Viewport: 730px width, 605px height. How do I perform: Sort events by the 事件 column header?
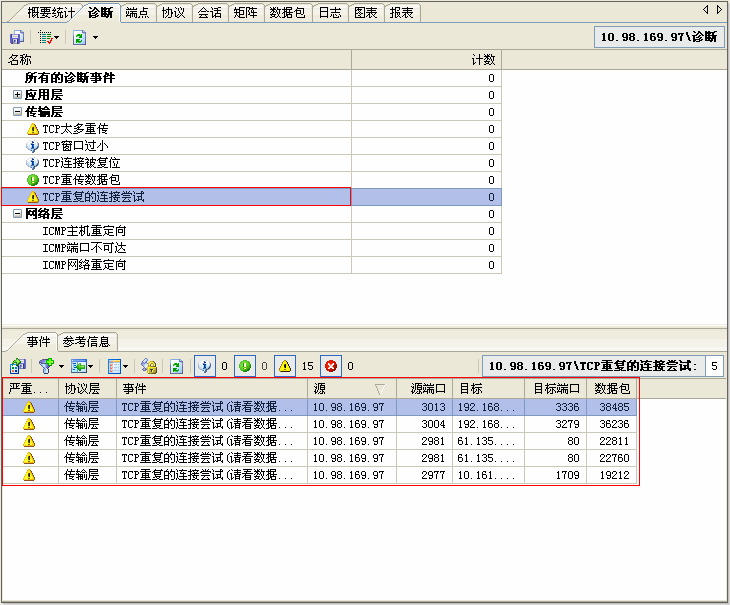point(212,389)
